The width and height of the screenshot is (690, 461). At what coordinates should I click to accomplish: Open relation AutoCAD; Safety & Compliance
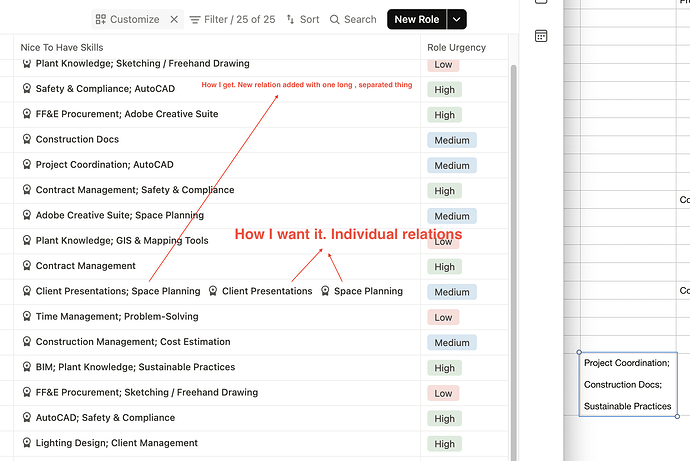click(105, 417)
